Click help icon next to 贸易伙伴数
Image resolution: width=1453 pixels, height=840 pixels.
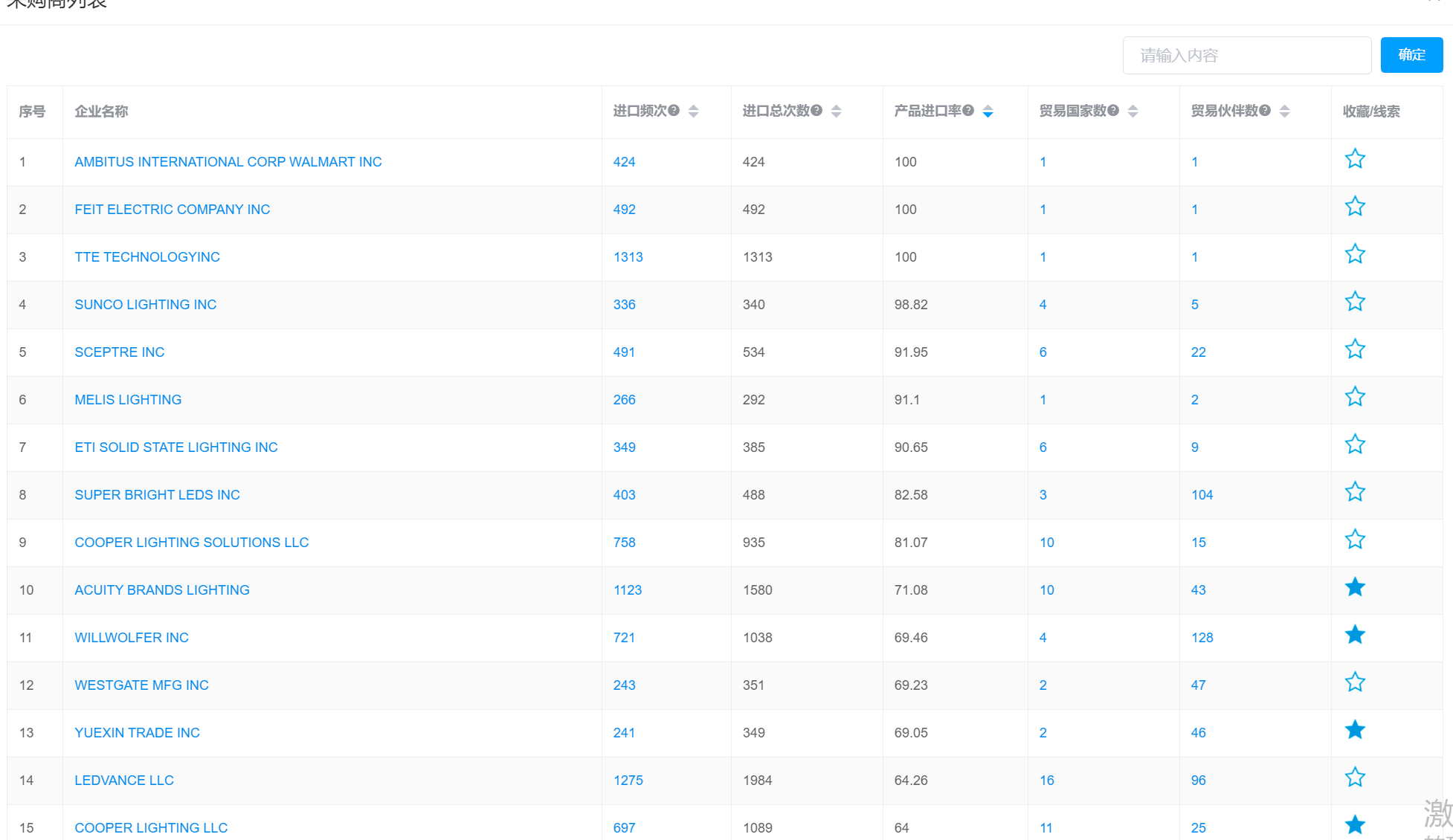pos(1265,111)
